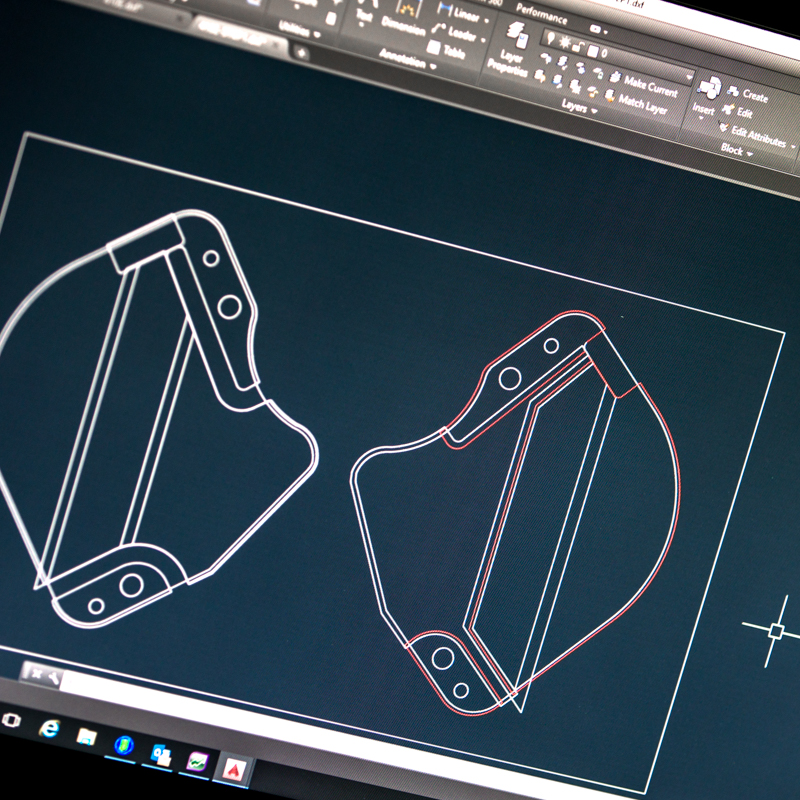This screenshot has height=800, width=800.
Task: Click the Edit Attributes button
Action: pos(752,134)
